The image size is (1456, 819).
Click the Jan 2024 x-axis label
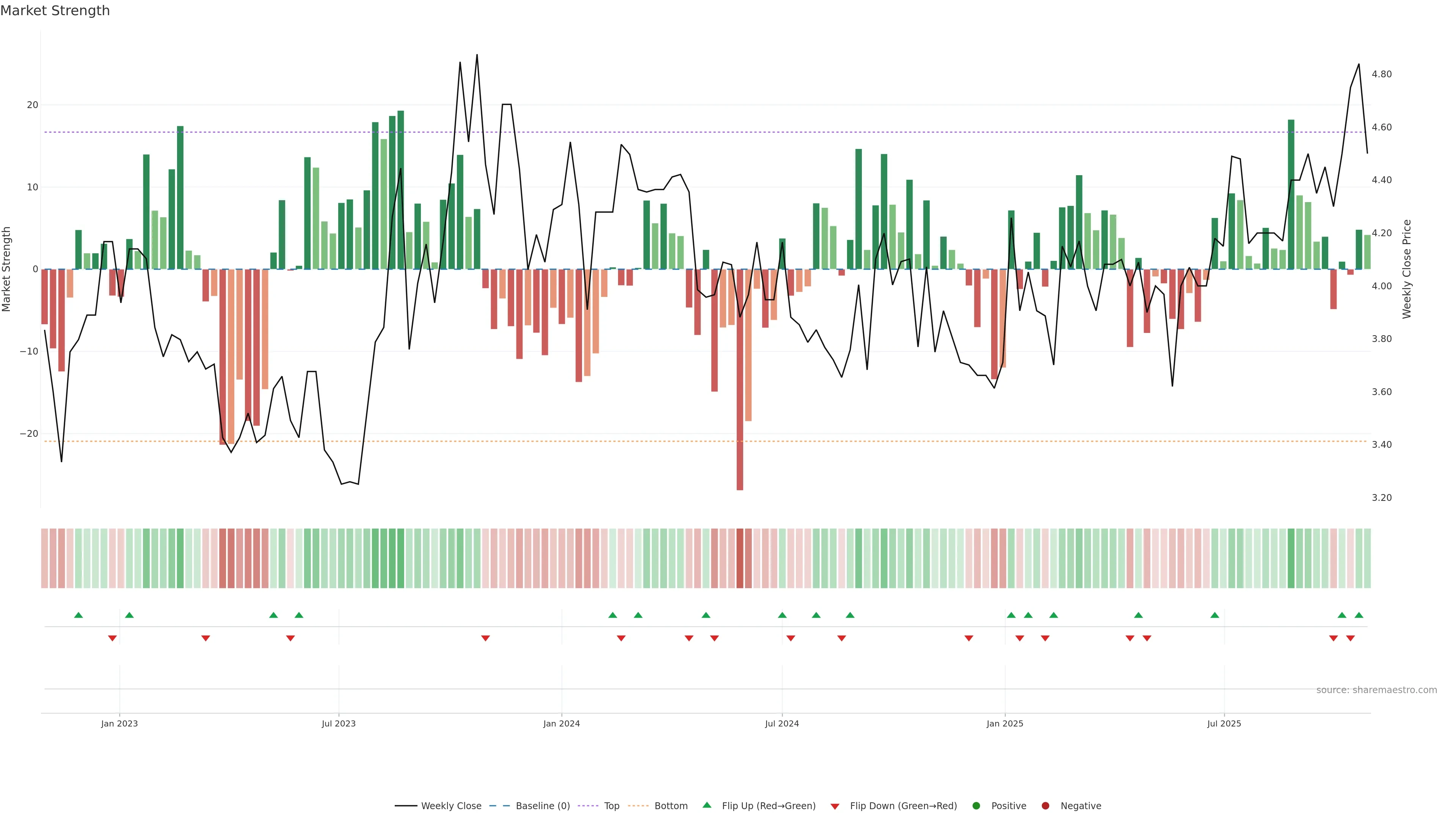coord(561,723)
